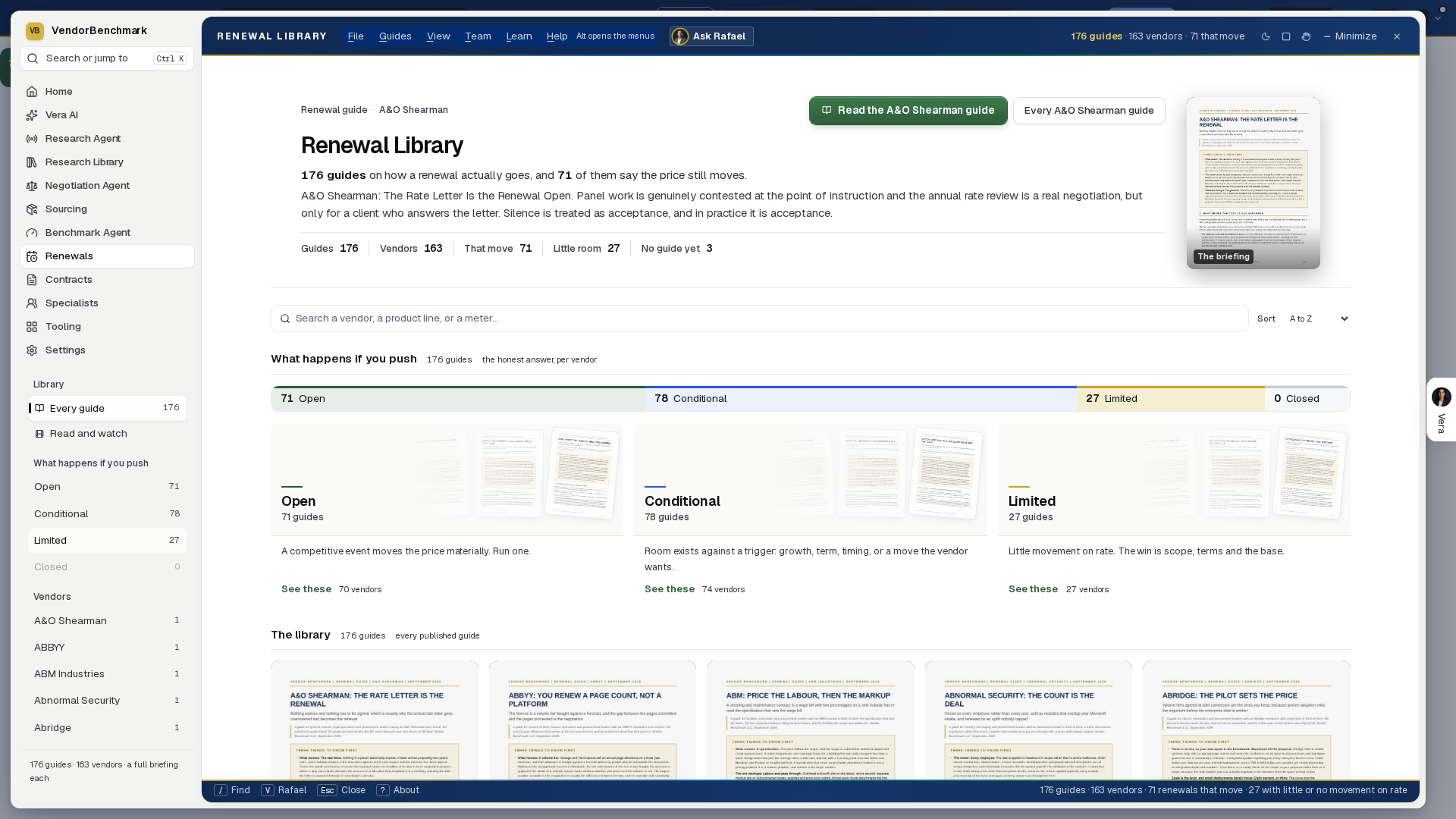Open Research Library in sidebar
This screenshot has height=819, width=1456.
tap(107, 162)
